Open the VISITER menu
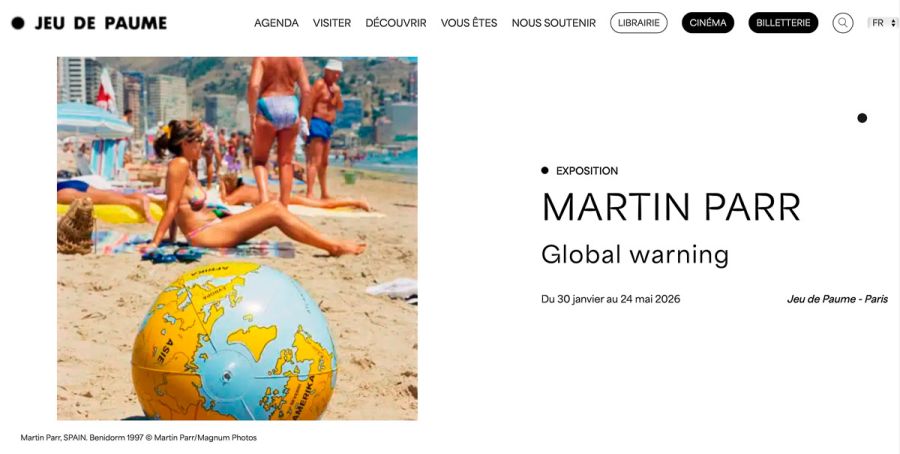Viewport: 900px width, 454px height. click(332, 23)
